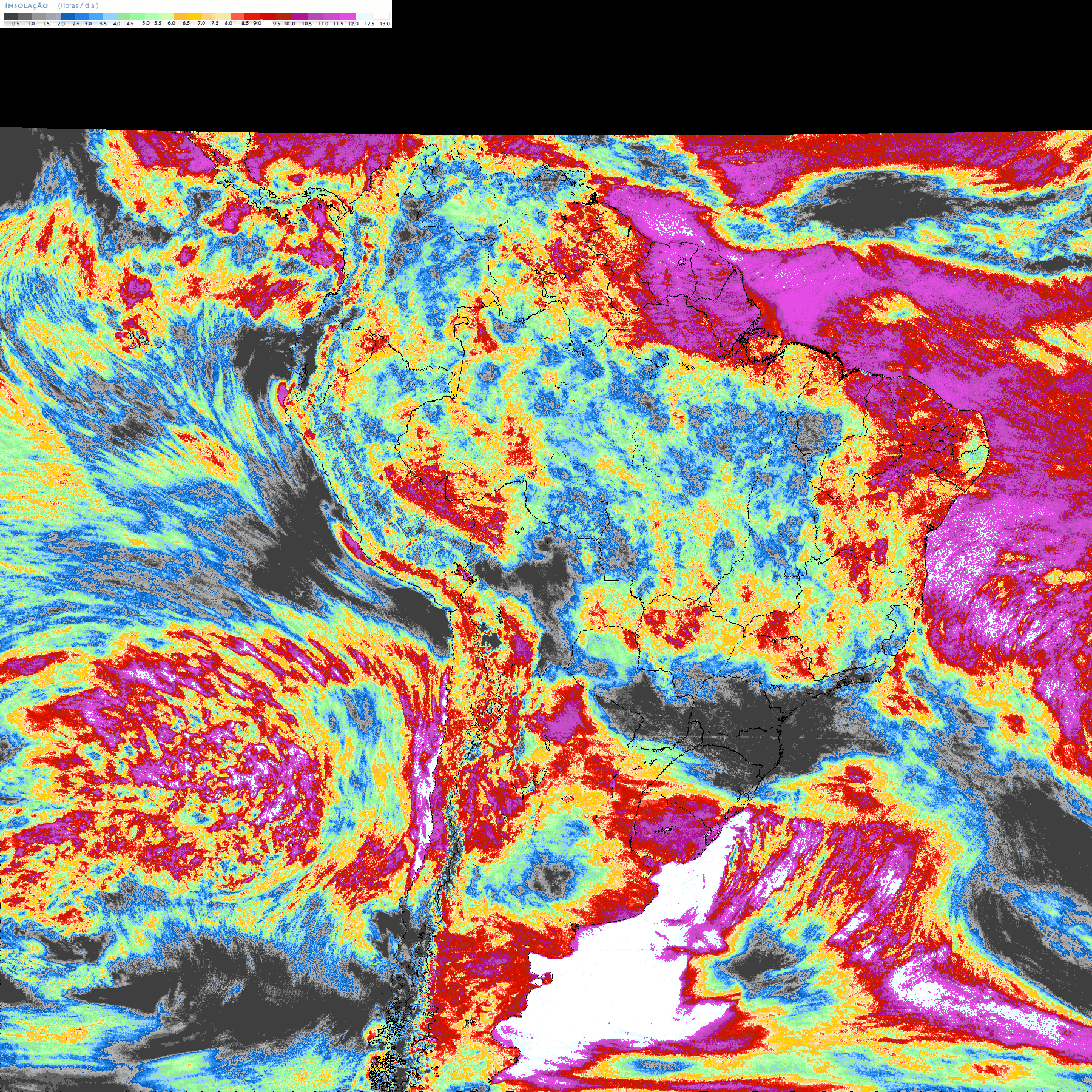The image size is (1092, 1092).
Task: Click the 7.5 legend value
Action: point(215,23)
